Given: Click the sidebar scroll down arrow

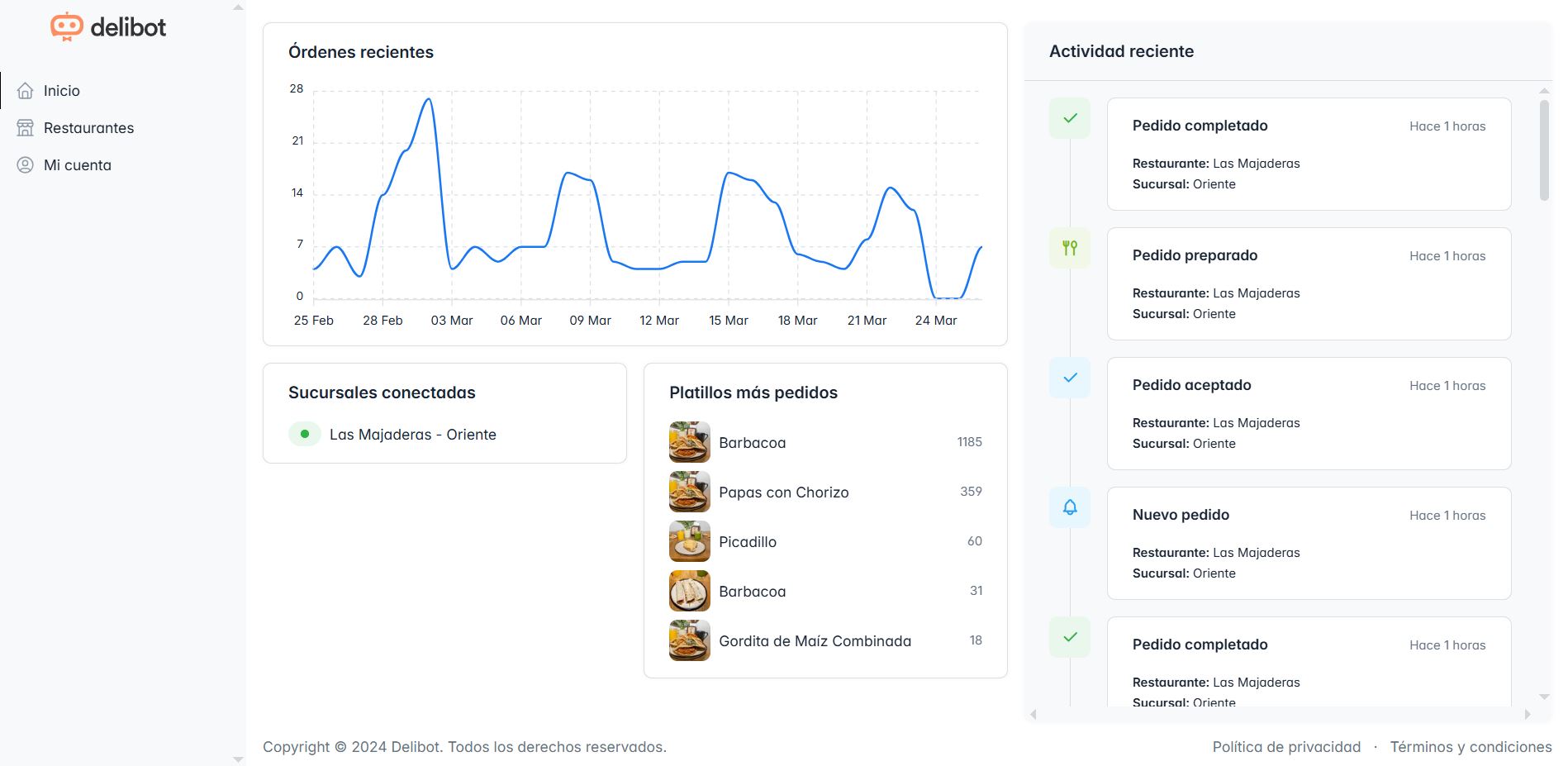Looking at the screenshot, I should coord(238,759).
